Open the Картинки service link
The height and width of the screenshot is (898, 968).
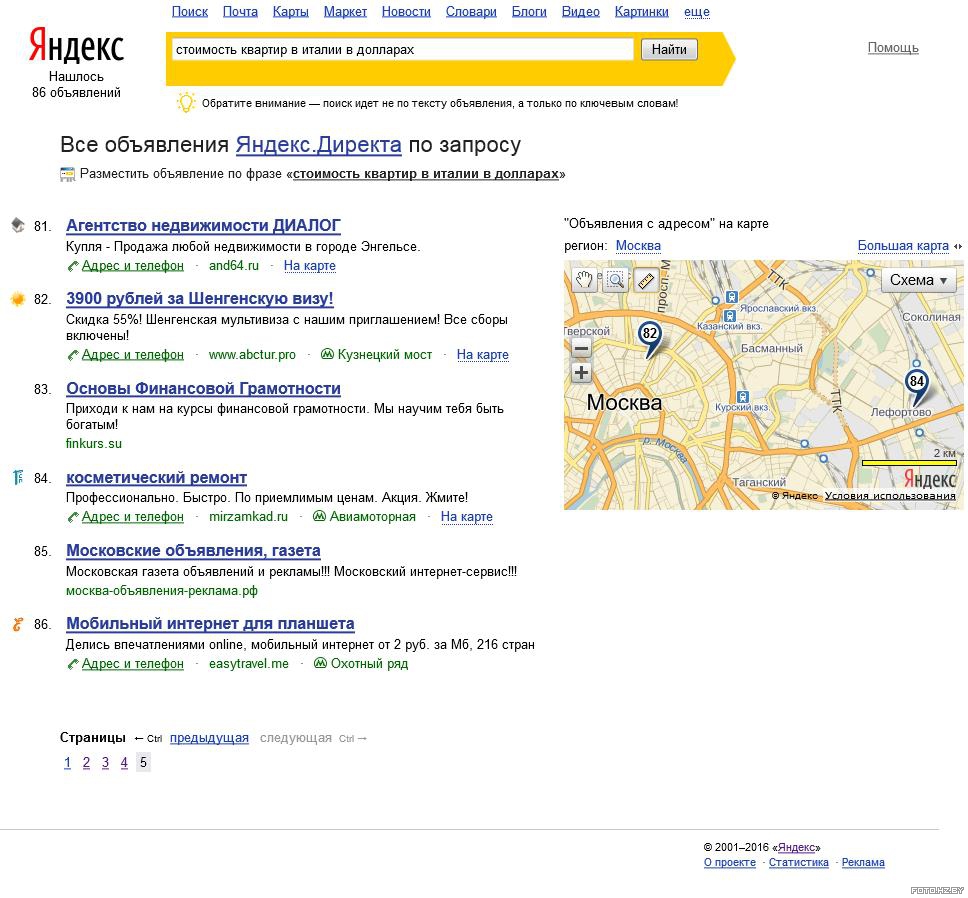coord(641,12)
